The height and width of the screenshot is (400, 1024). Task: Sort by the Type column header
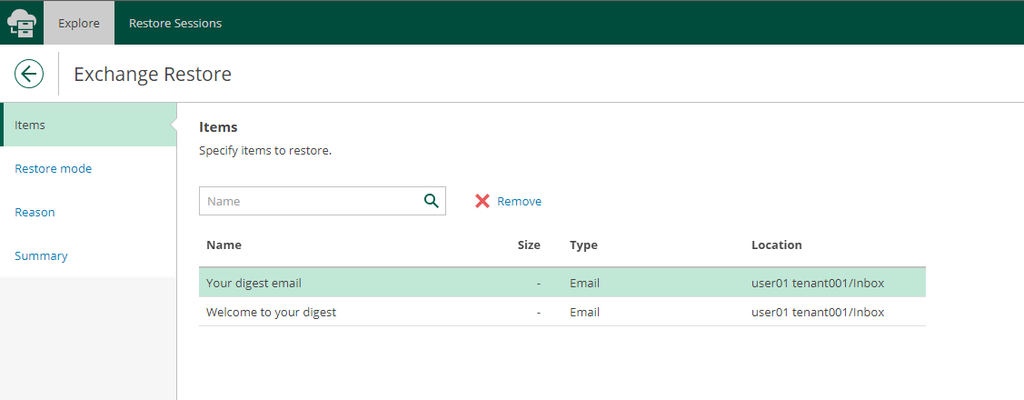point(584,245)
